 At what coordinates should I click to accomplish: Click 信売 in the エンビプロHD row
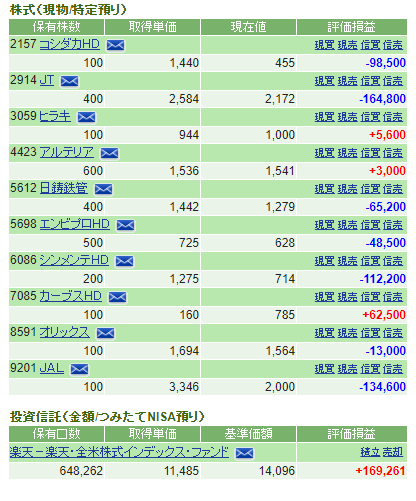(393, 225)
